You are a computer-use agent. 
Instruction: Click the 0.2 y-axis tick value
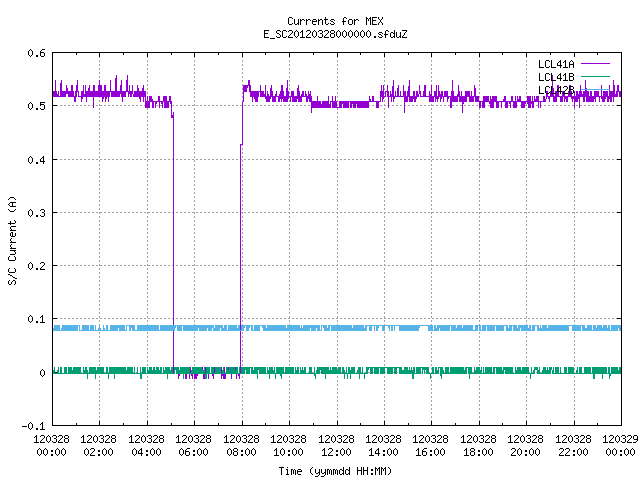pos(36,266)
